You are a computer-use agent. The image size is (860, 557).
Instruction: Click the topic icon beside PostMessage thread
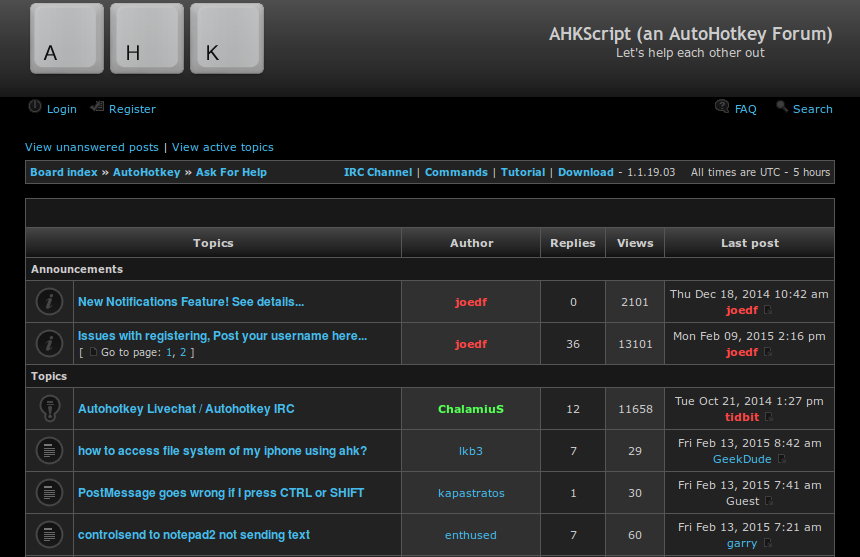pyautogui.click(x=49, y=492)
